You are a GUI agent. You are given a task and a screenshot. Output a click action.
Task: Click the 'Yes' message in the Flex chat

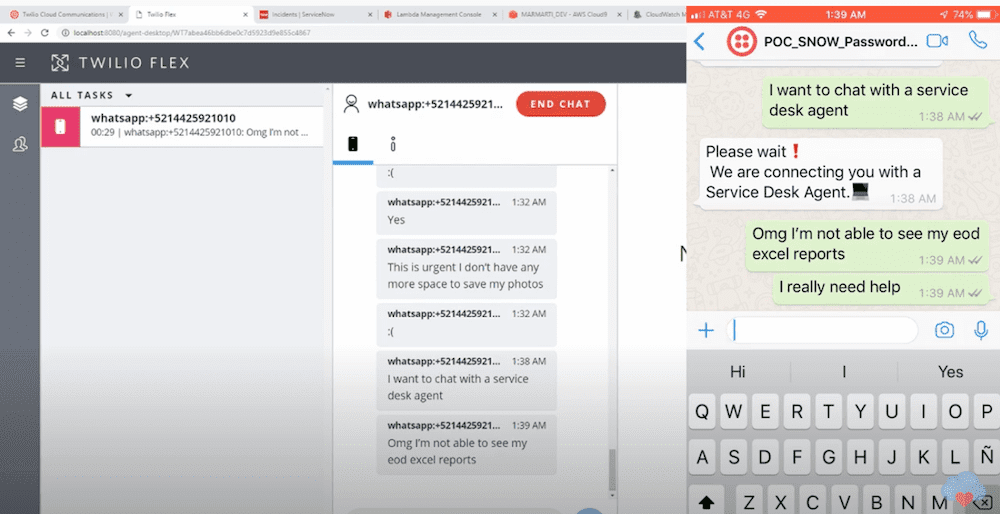tap(466, 212)
